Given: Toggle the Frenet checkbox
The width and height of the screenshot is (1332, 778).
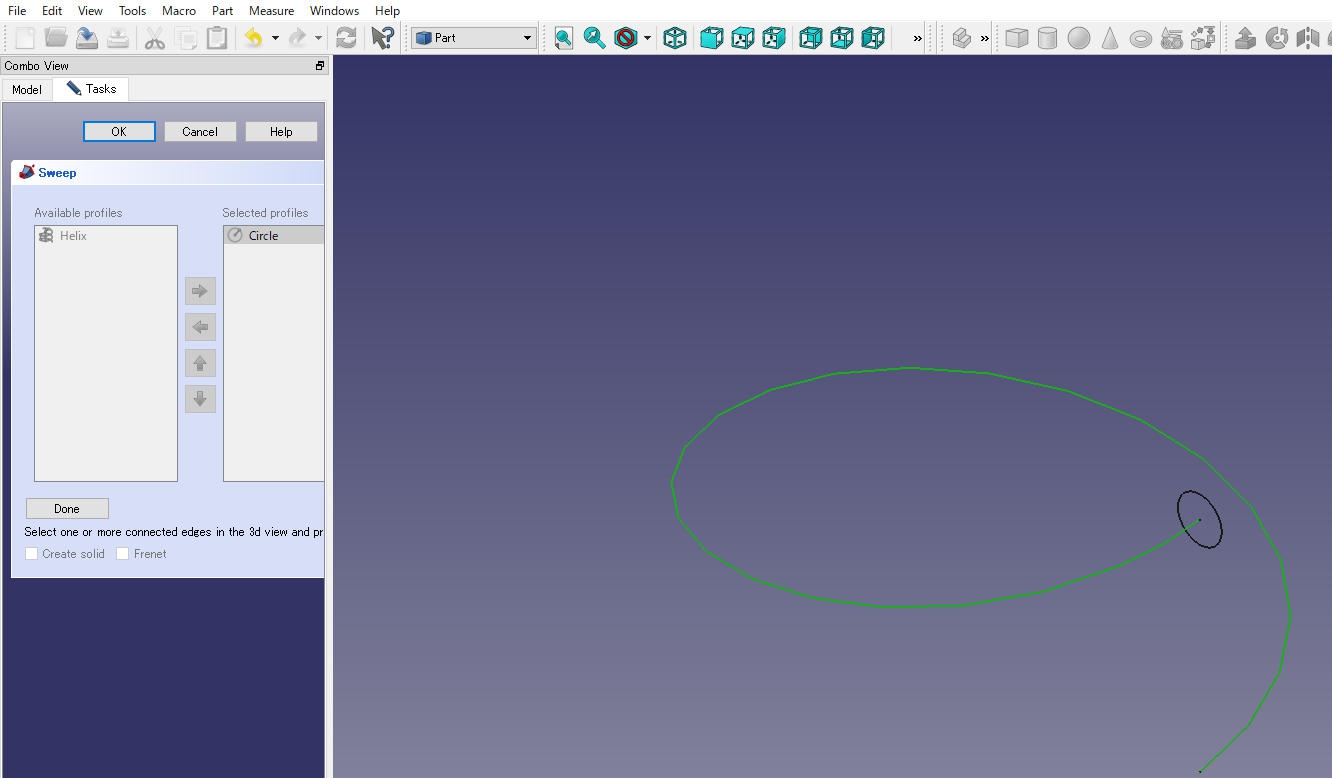Looking at the screenshot, I should click(x=123, y=554).
